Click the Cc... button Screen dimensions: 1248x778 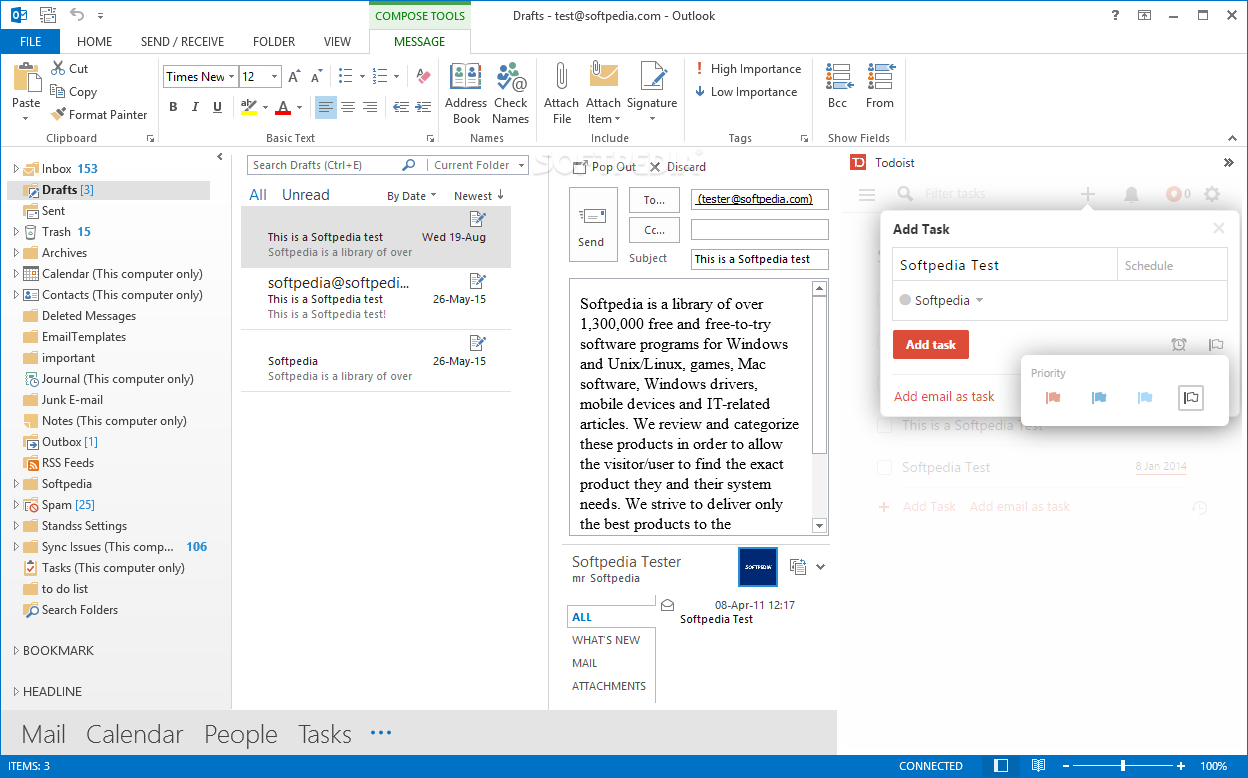click(654, 230)
